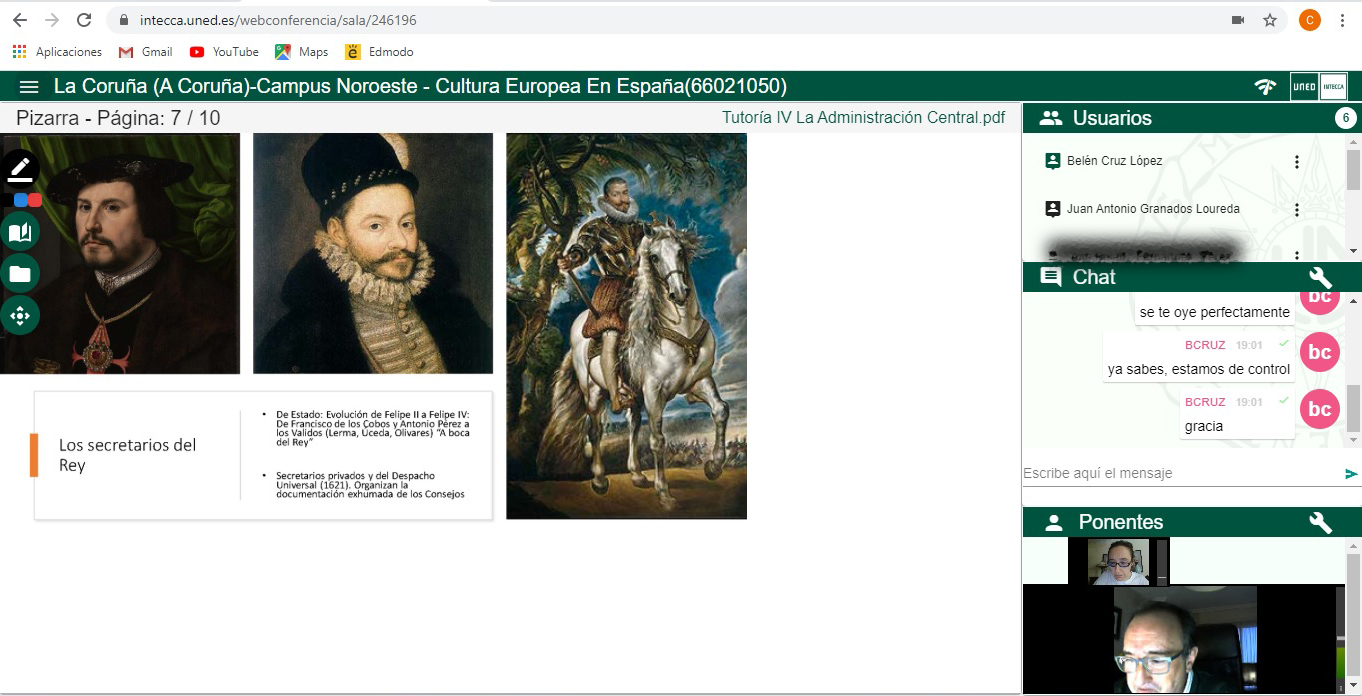Open Chrome's three-dot menu
The height and width of the screenshot is (696, 1362).
(1342, 20)
